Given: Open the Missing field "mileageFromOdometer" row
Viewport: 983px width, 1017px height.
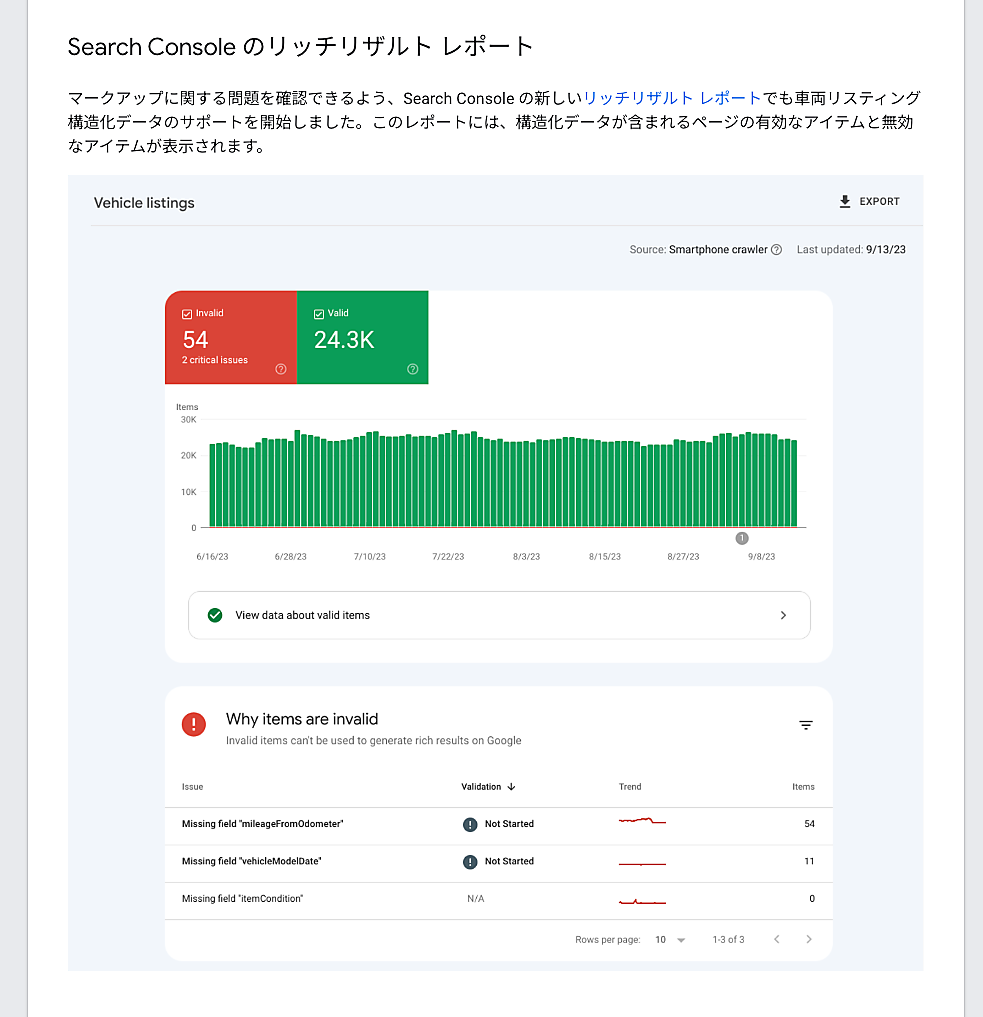Looking at the screenshot, I should click(x=263, y=824).
